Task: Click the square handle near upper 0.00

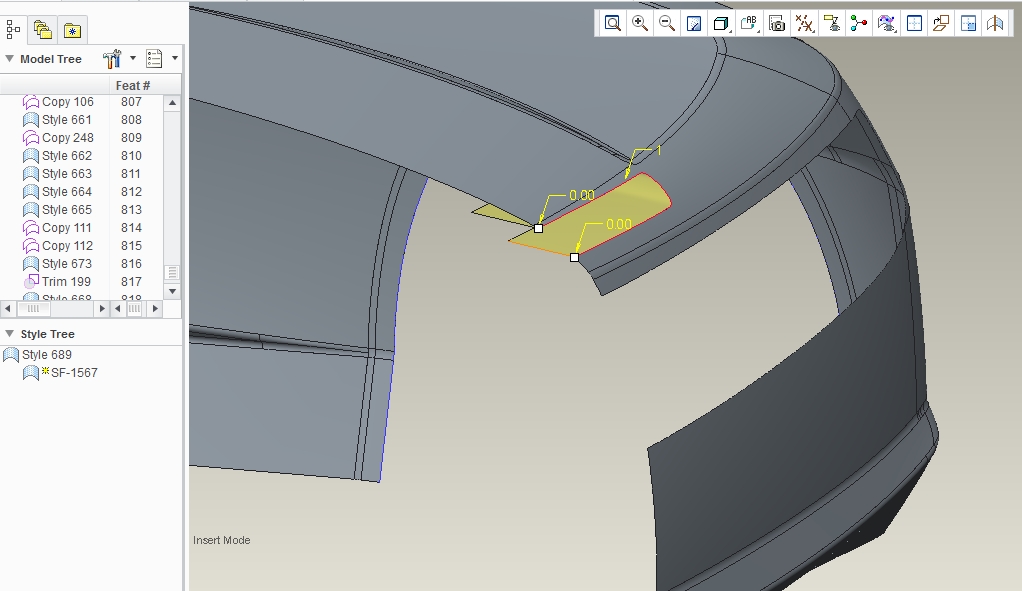Action: 538,229
